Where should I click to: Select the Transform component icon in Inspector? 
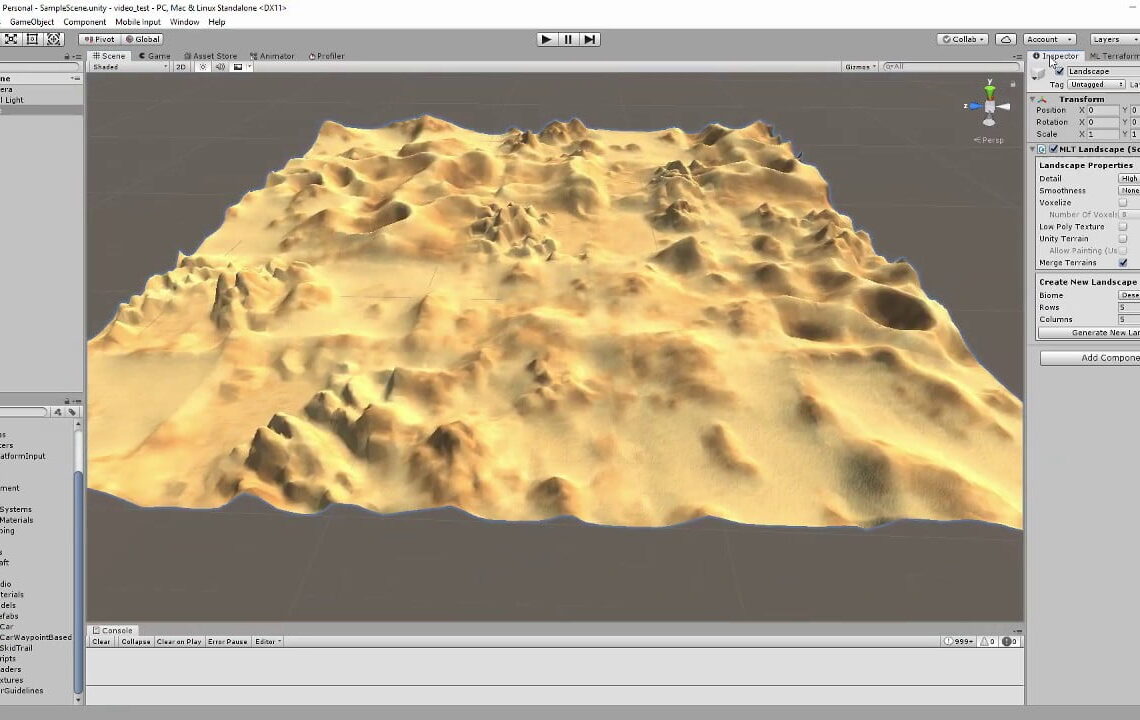click(1043, 101)
